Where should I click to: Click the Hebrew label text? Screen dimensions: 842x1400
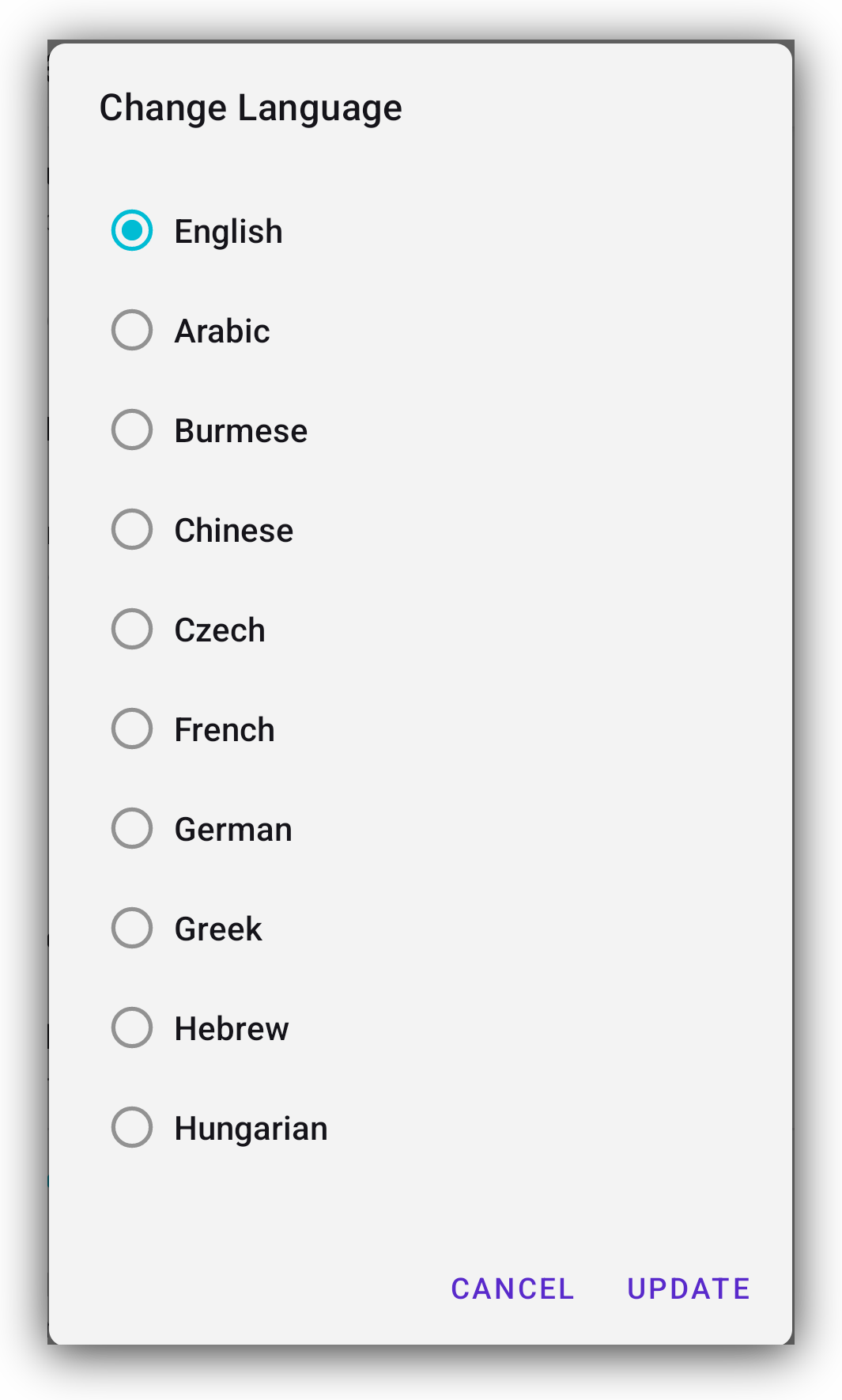(232, 1028)
